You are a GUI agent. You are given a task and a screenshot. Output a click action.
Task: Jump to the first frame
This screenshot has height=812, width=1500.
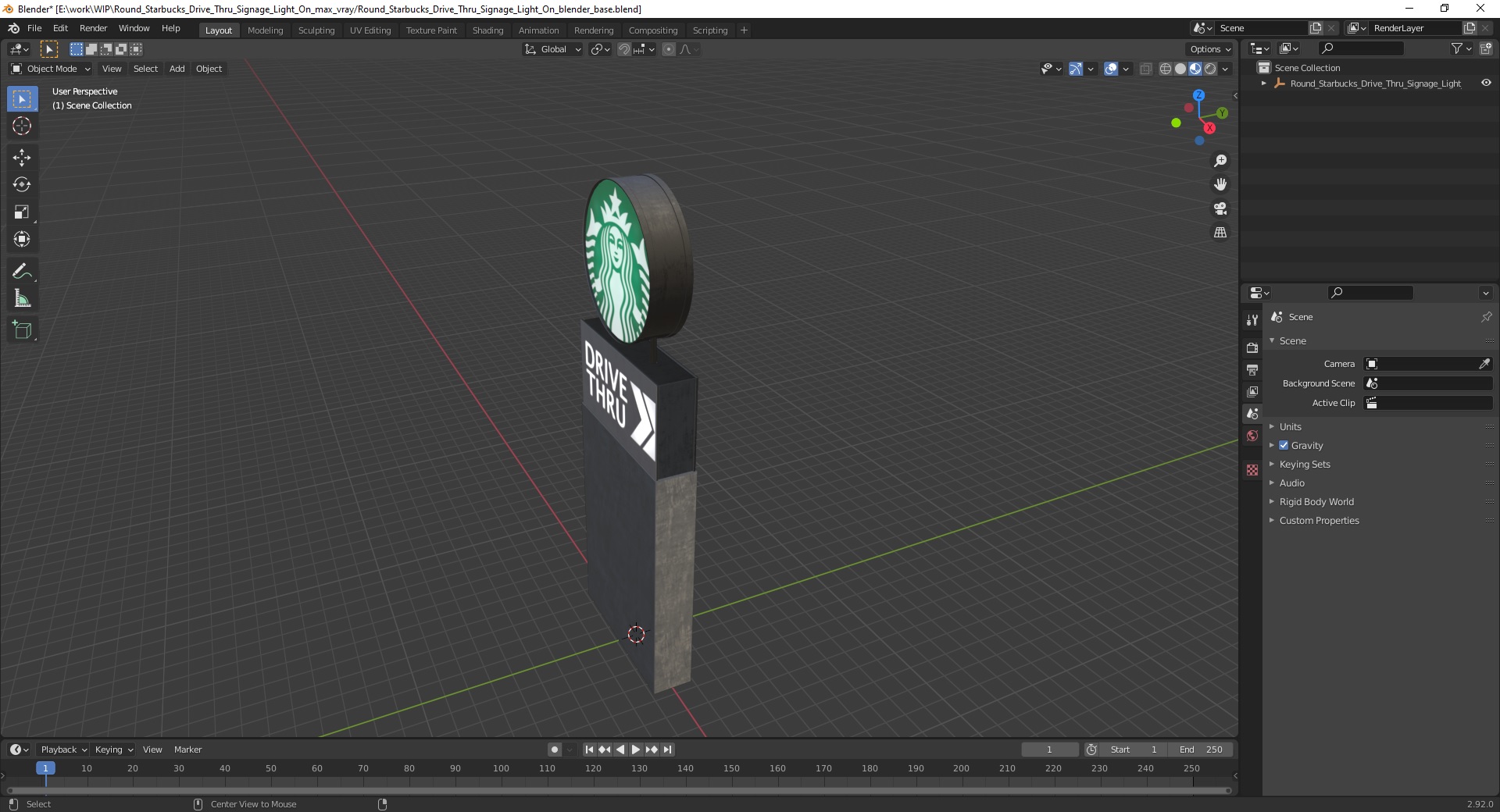point(590,750)
